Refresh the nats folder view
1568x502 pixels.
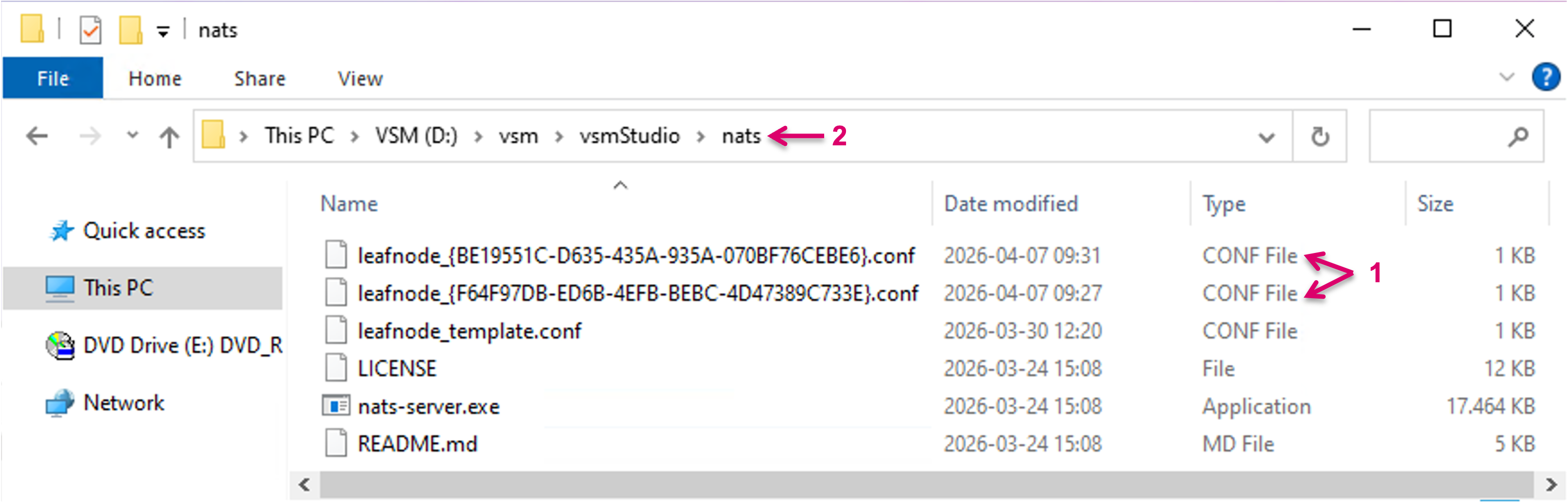click(x=1320, y=136)
